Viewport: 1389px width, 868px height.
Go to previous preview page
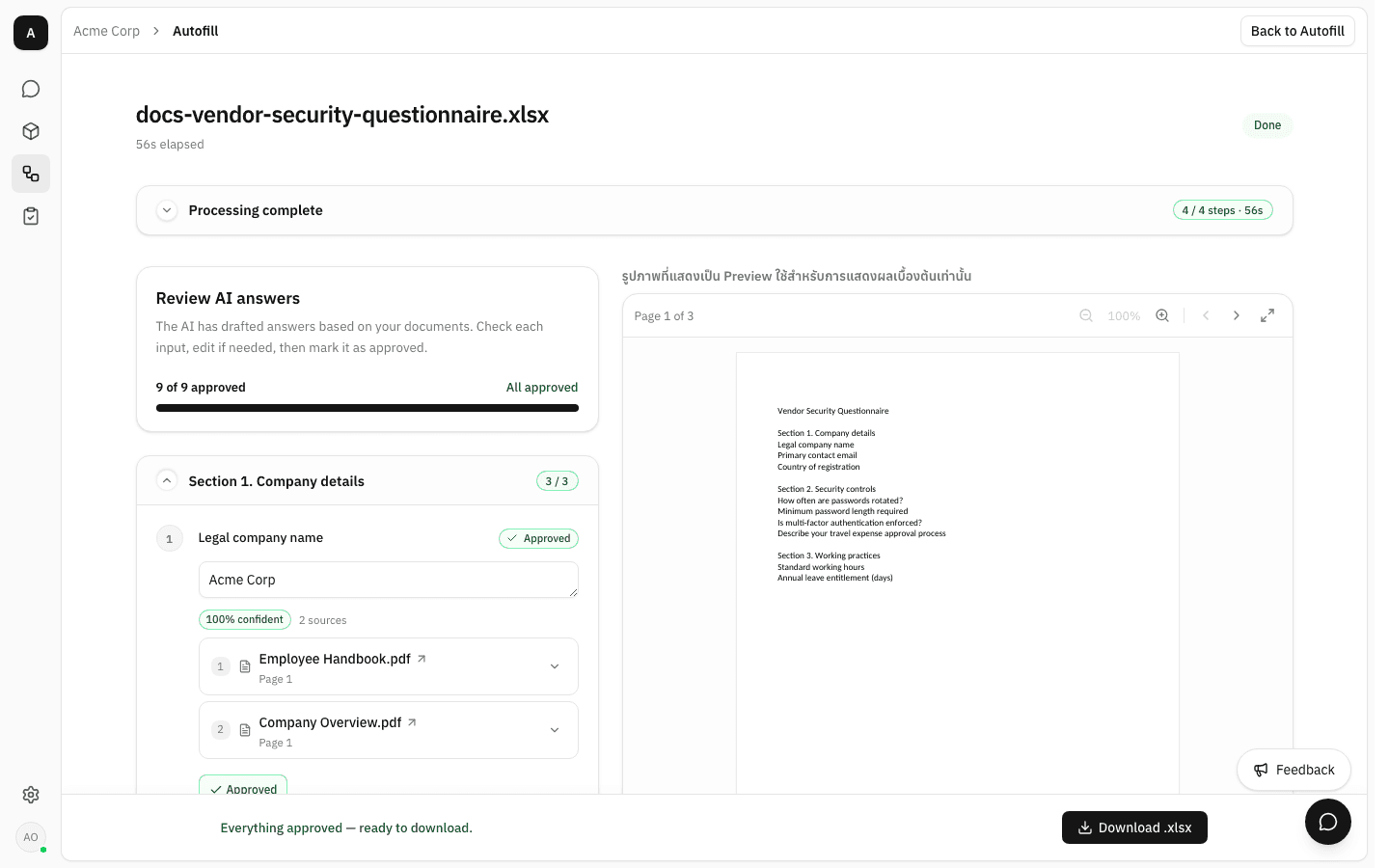coord(1206,315)
